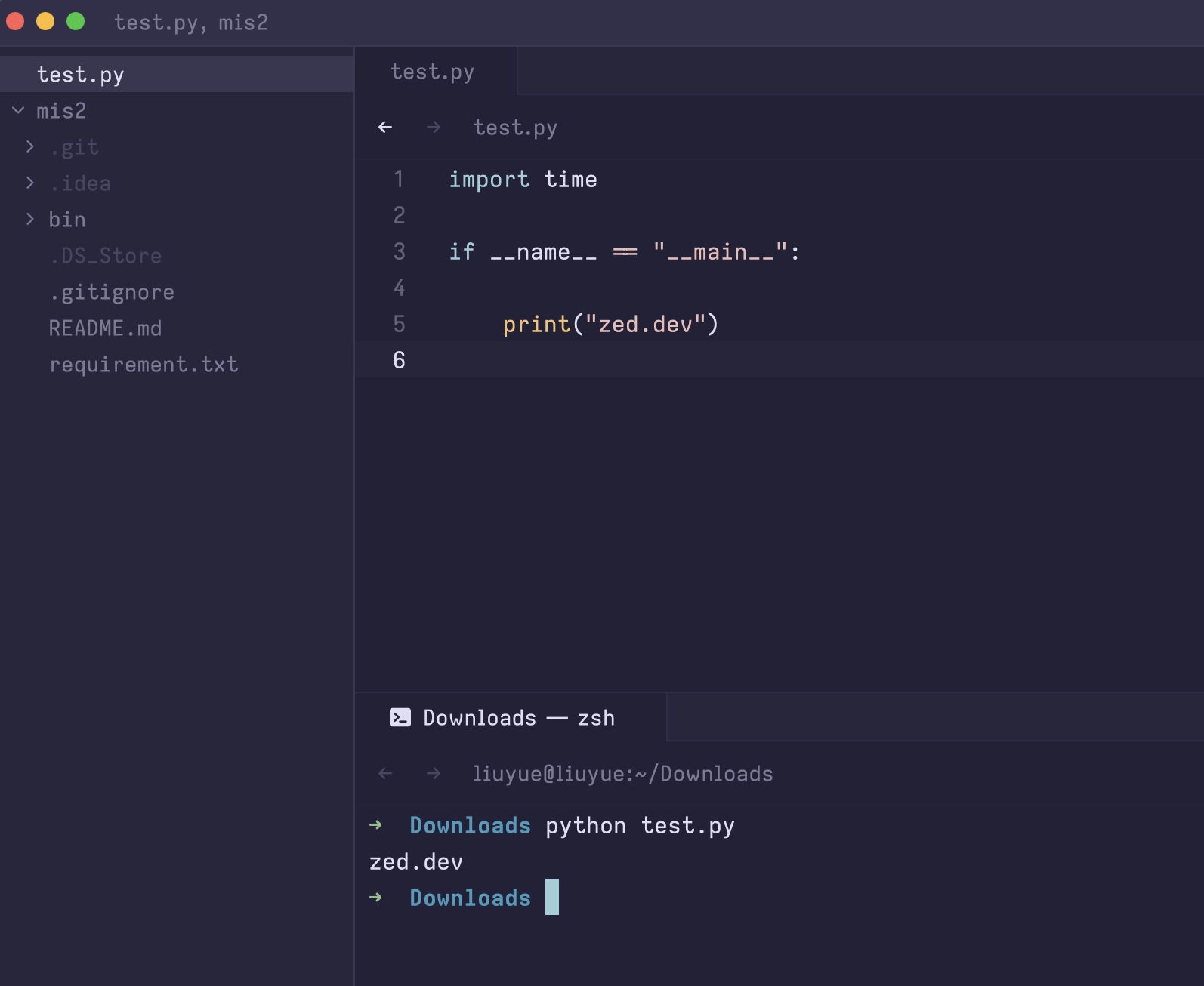Click the editor forward navigation arrow
The image size is (1204, 986).
click(x=434, y=128)
